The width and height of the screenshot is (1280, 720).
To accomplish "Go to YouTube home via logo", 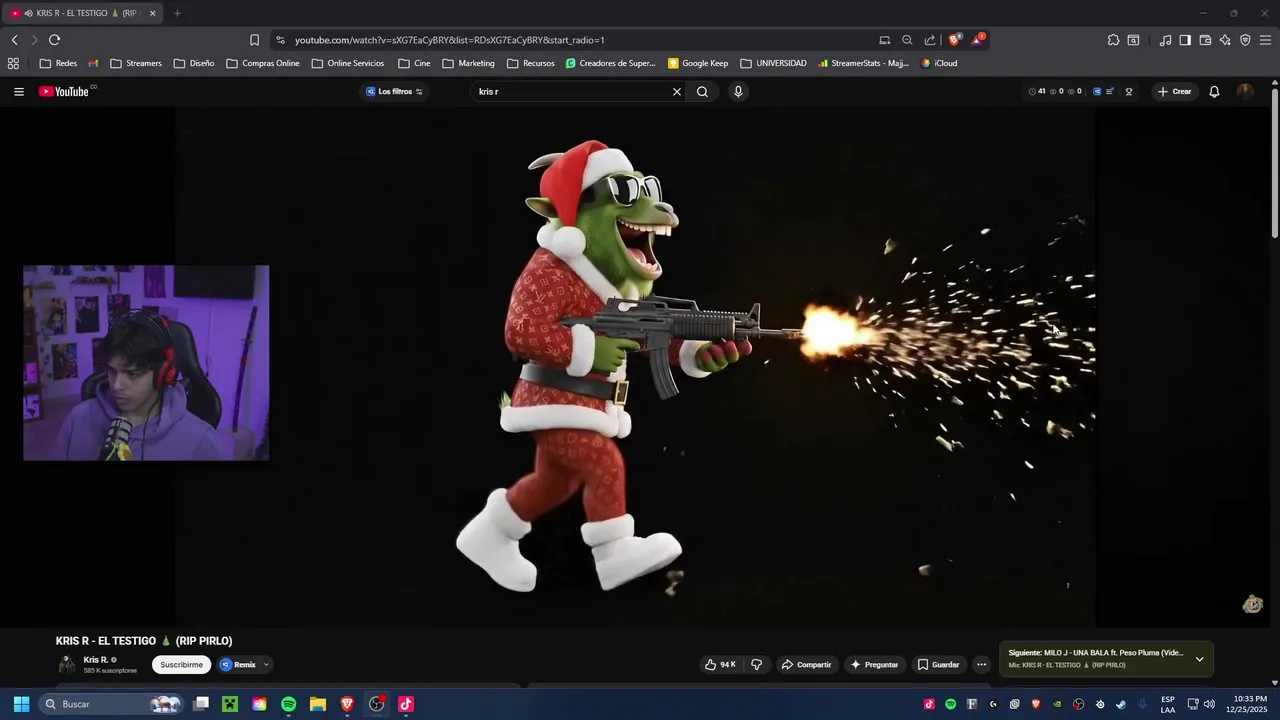I will pos(66,91).
